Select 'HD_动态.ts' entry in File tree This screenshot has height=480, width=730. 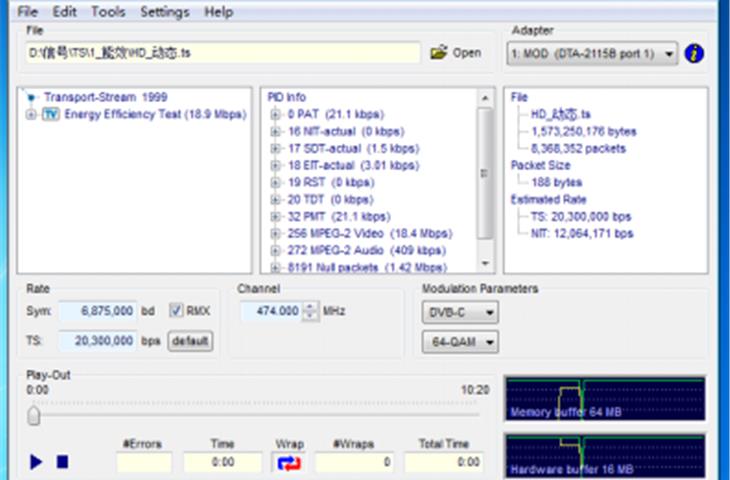[561, 115]
